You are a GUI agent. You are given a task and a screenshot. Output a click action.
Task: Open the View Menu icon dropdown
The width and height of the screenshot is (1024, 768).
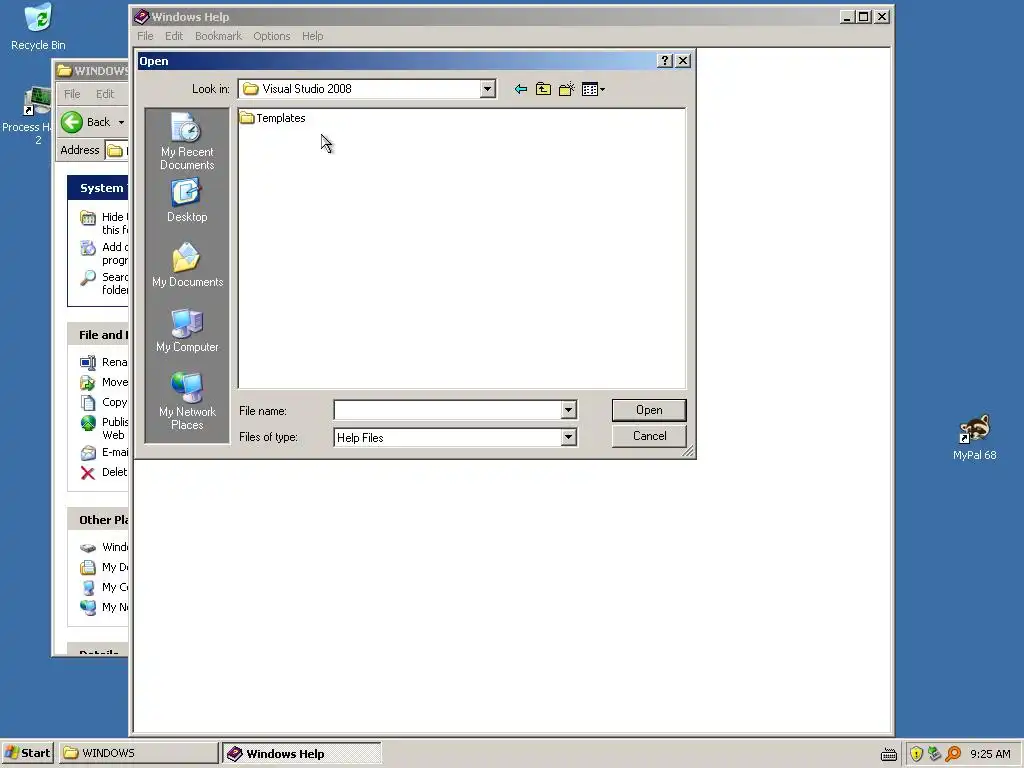[x=593, y=89]
